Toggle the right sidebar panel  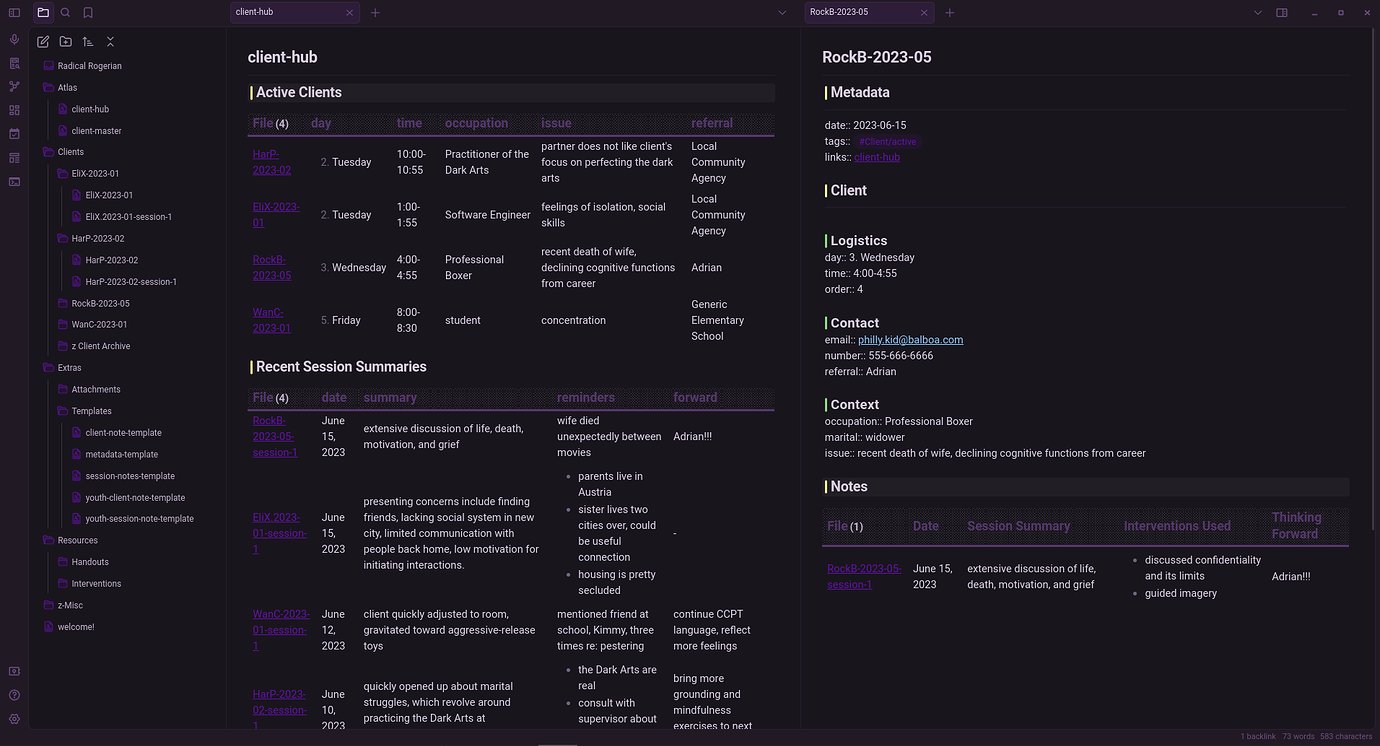(1282, 12)
